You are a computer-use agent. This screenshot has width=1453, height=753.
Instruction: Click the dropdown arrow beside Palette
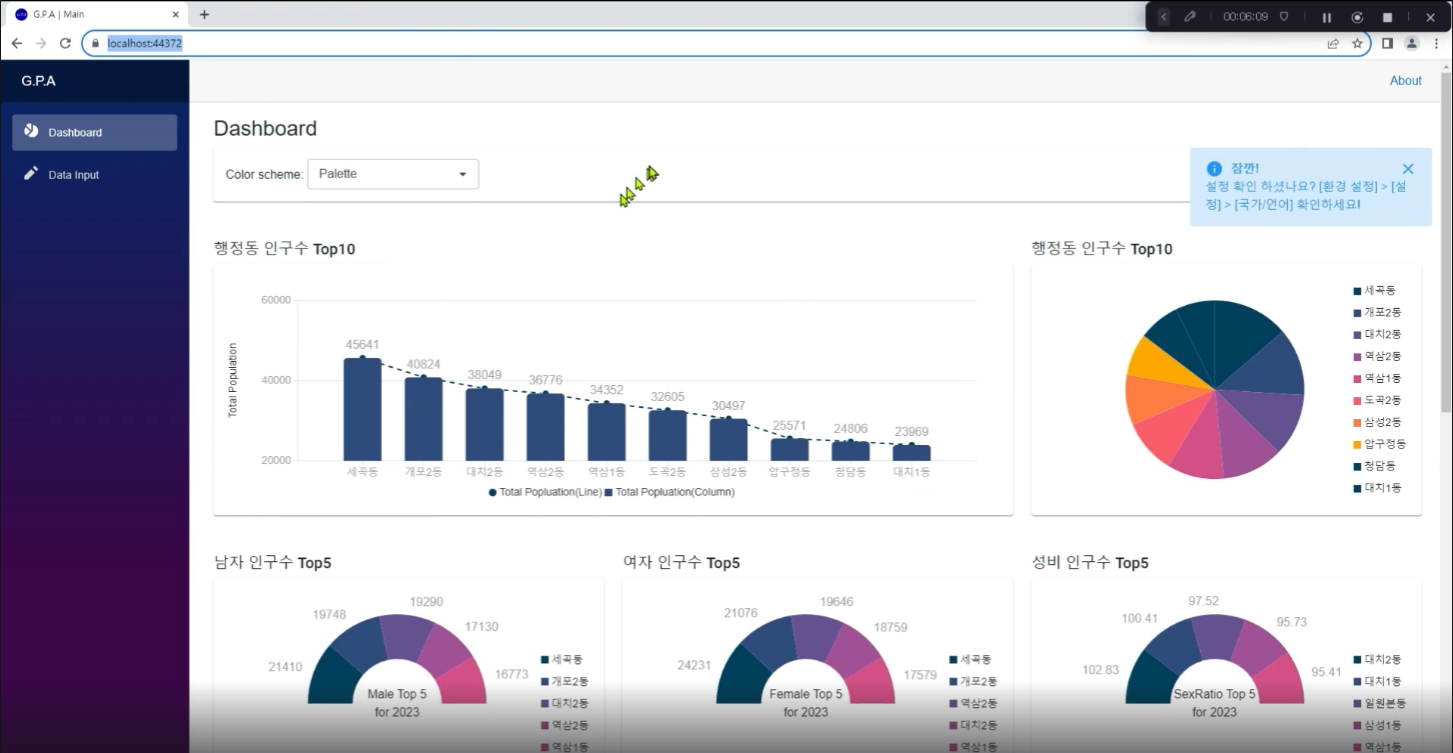462,174
